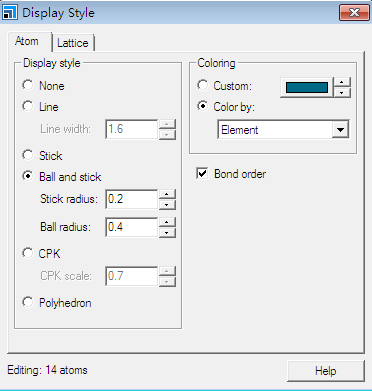Viewport: 372px width, 391px height.
Task: Enable Custom coloring option
Action: [x=202, y=85]
